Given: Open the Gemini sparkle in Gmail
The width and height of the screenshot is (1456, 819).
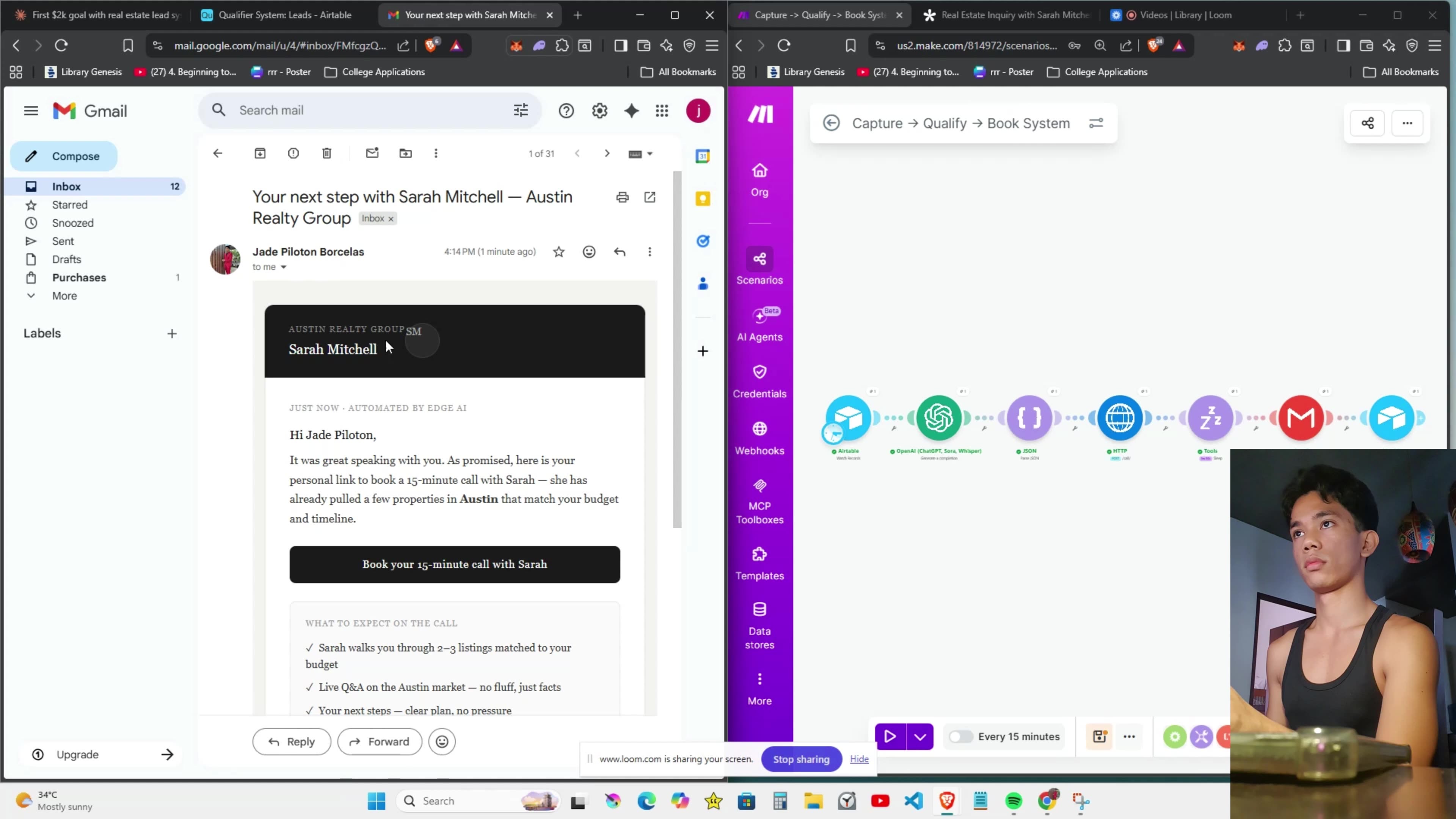Looking at the screenshot, I should point(631,111).
